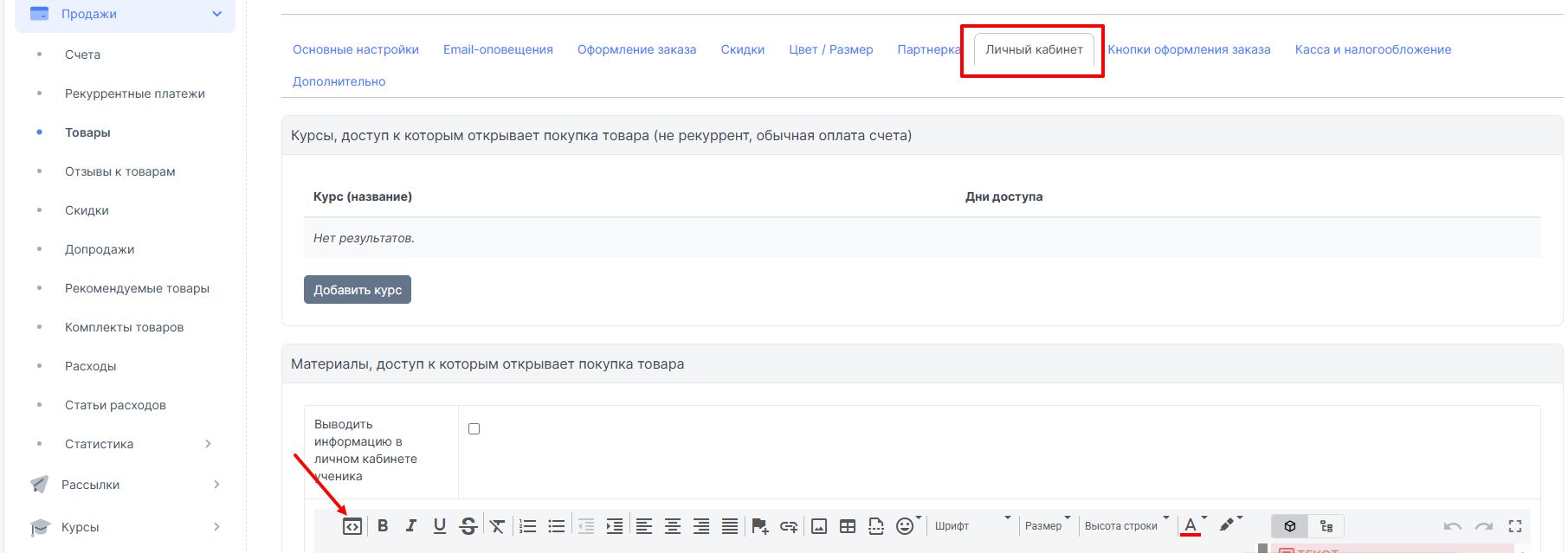Clear text formatting
The height and width of the screenshot is (553, 1568).
tap(497, 525)
